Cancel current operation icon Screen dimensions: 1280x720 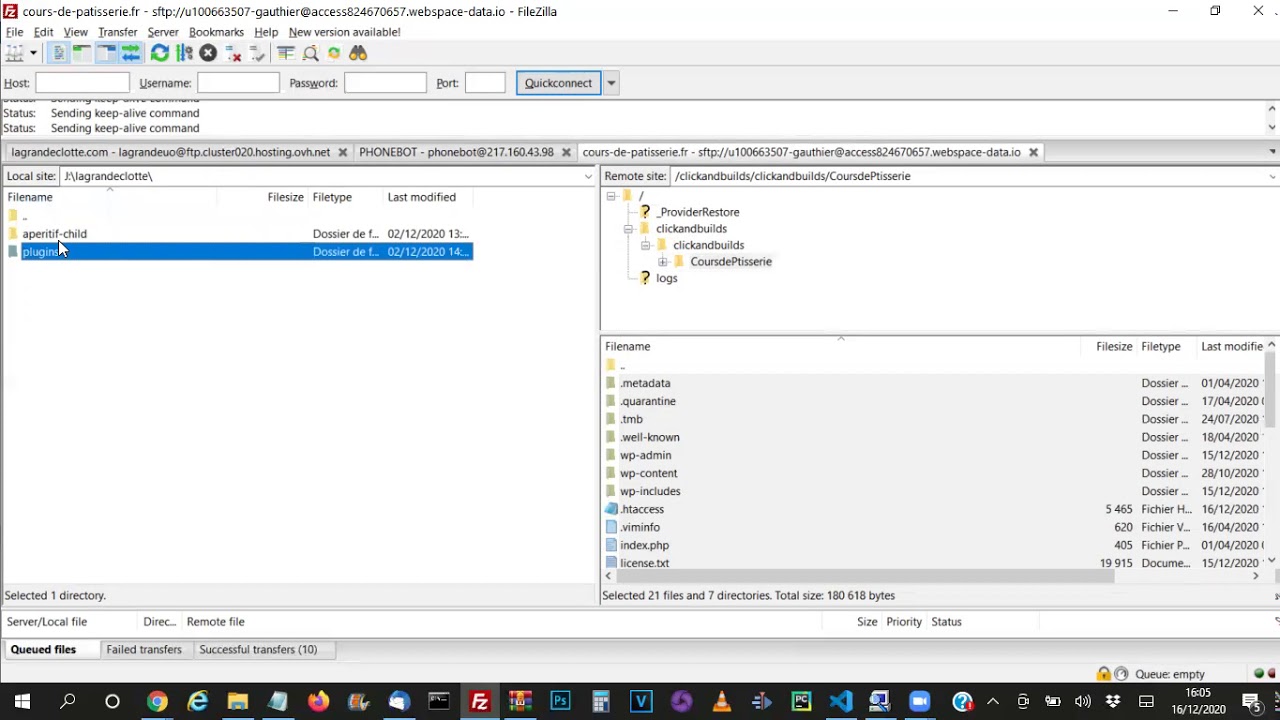(x=208, y=53)
